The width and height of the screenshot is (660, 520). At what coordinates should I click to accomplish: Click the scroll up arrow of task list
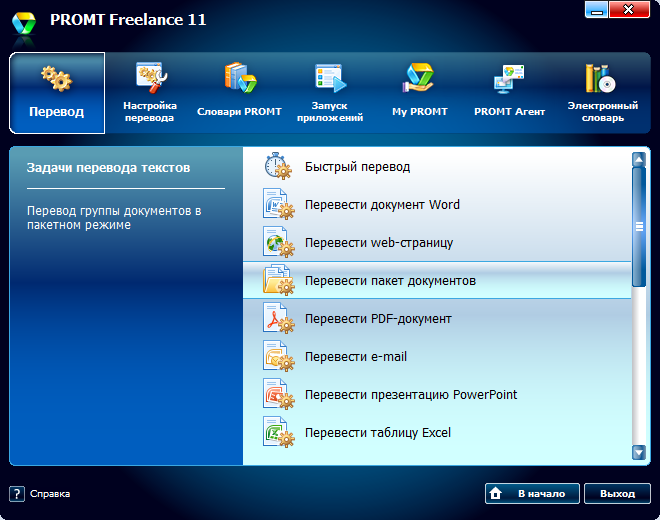coord(639,159)
